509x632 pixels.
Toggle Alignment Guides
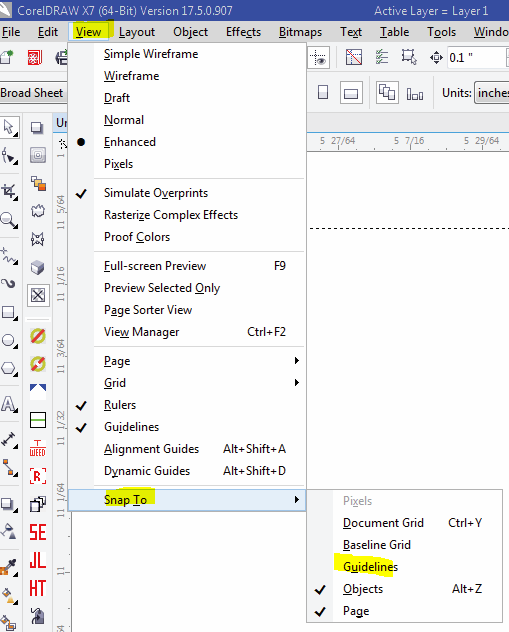point(187,449)
